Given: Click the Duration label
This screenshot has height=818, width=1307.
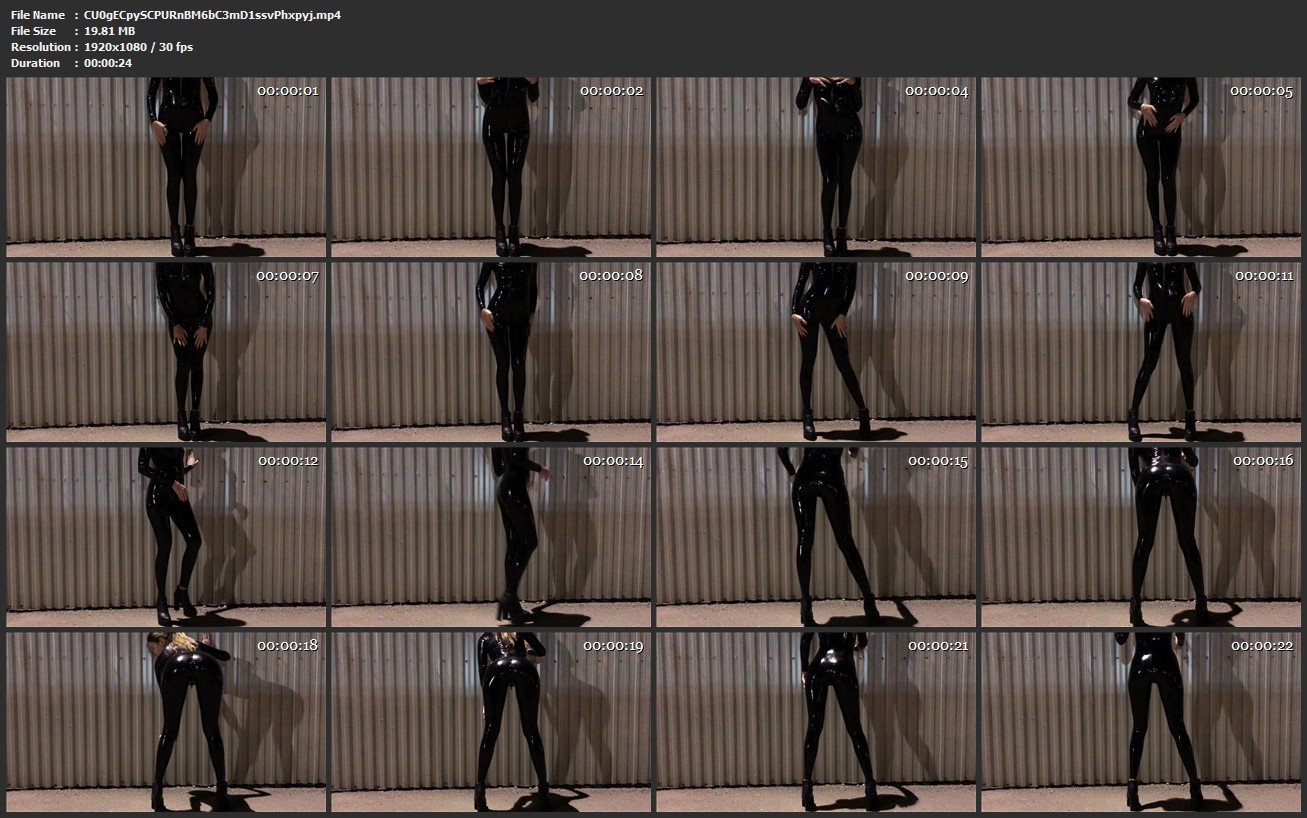Looking at the screenshot, I should (36, 63).
